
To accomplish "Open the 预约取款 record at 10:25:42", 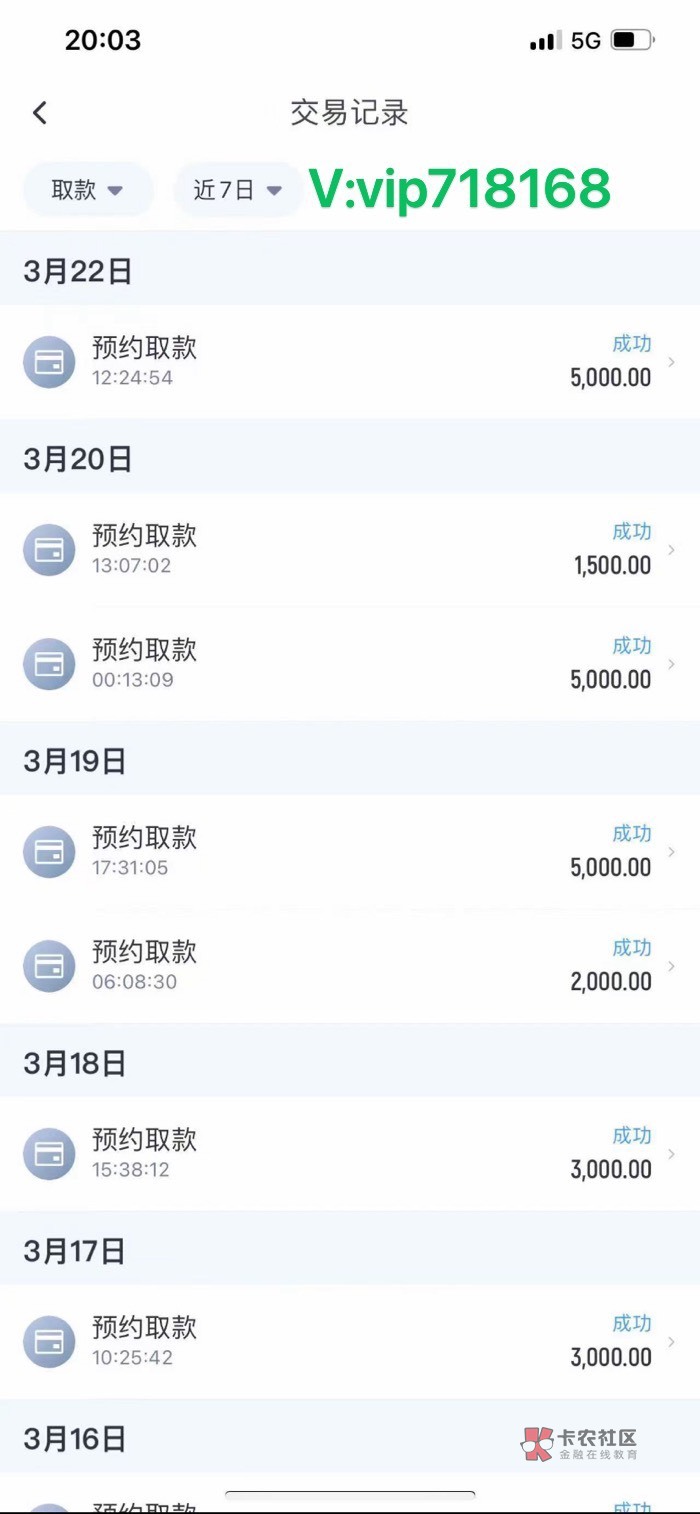I will tap(145, 1328).
